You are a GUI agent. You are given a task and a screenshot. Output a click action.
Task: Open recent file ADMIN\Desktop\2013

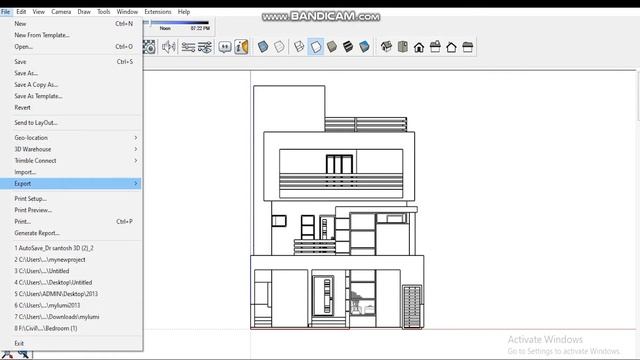coord(71,294)
